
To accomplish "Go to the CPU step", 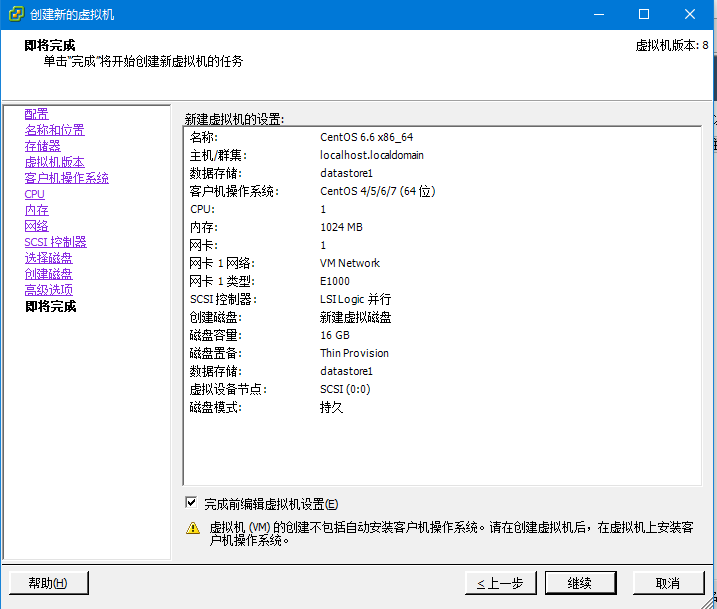I will point(34,194).
